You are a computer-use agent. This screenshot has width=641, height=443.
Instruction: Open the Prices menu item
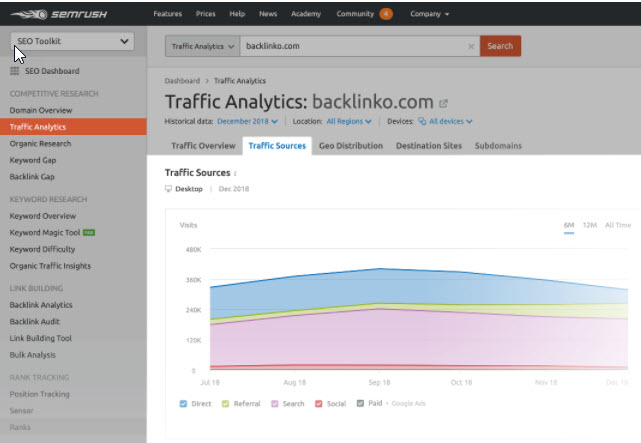(x=205, y=14)
